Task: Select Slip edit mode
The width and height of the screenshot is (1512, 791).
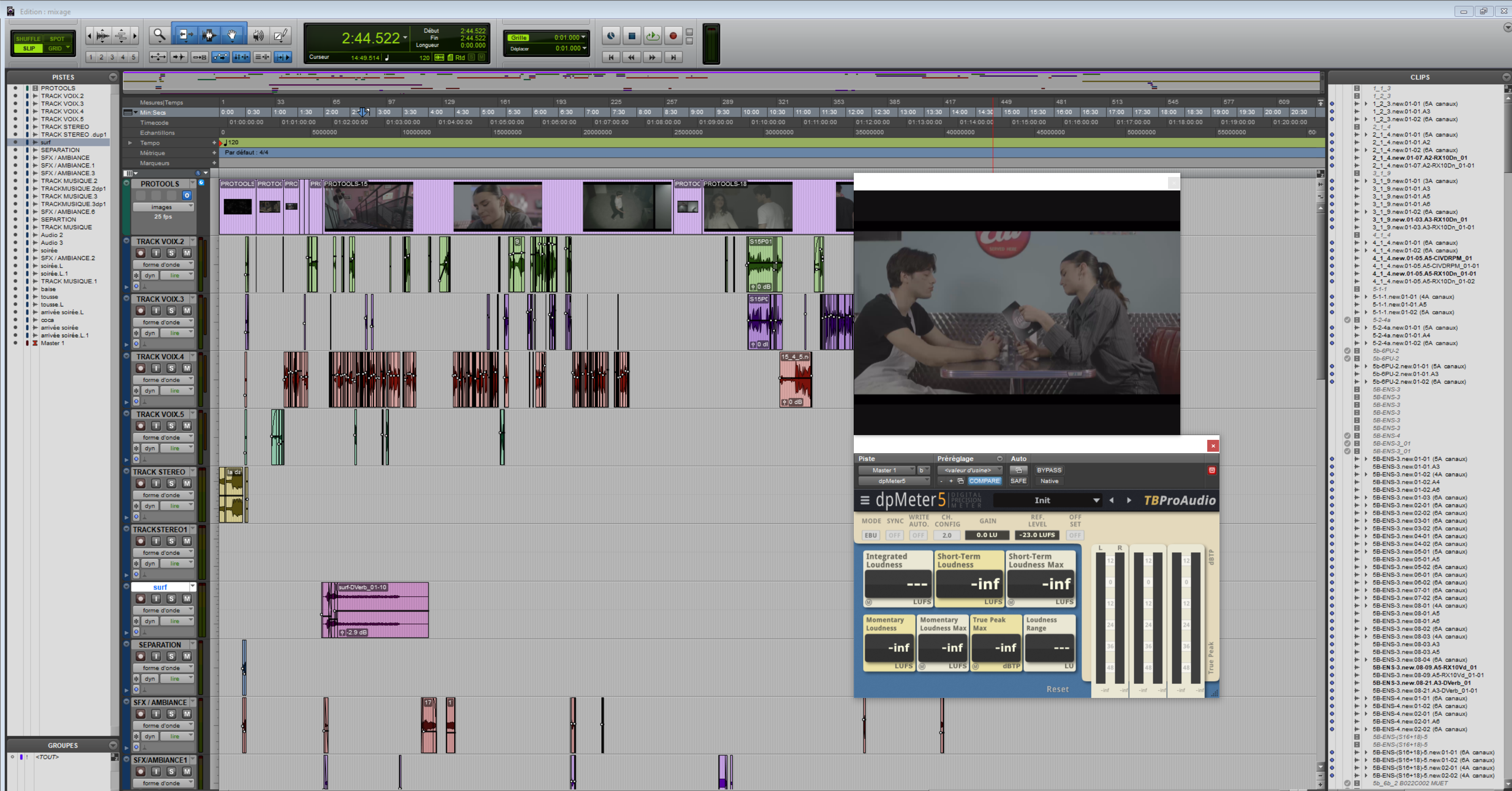Action: pyautogui.click(x=28, y=49)
